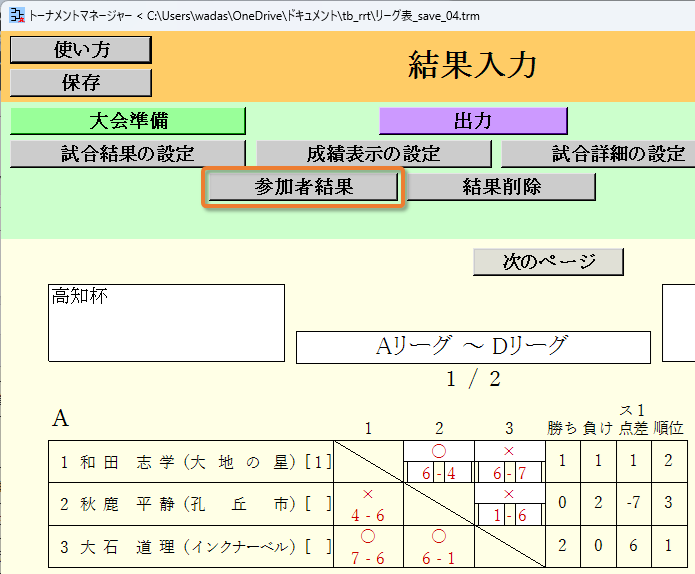The image size is (695, 574).
Task: Click the -7 point difference cell
Action: (633, 503)
